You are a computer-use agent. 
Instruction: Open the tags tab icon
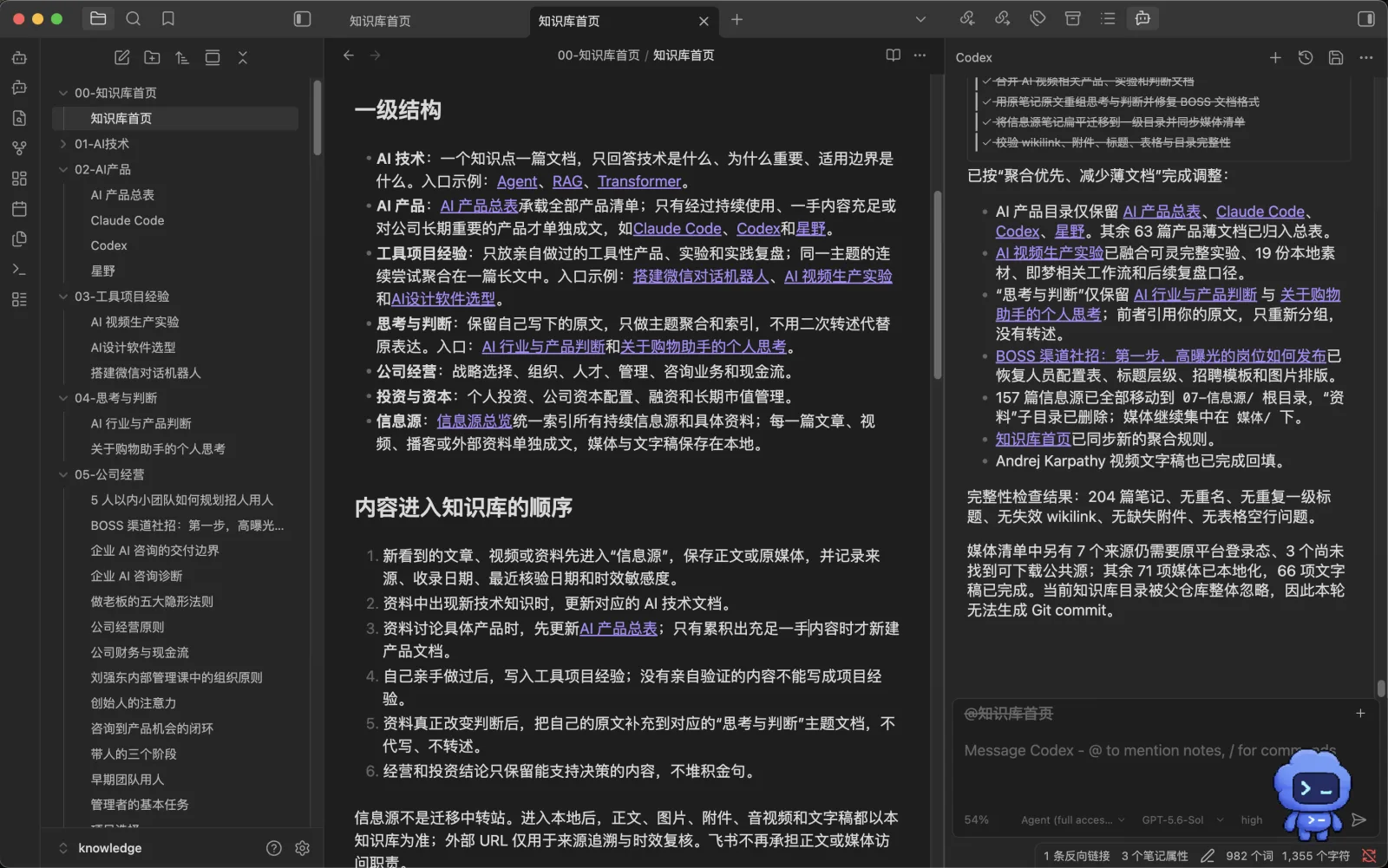[1038, 18]
